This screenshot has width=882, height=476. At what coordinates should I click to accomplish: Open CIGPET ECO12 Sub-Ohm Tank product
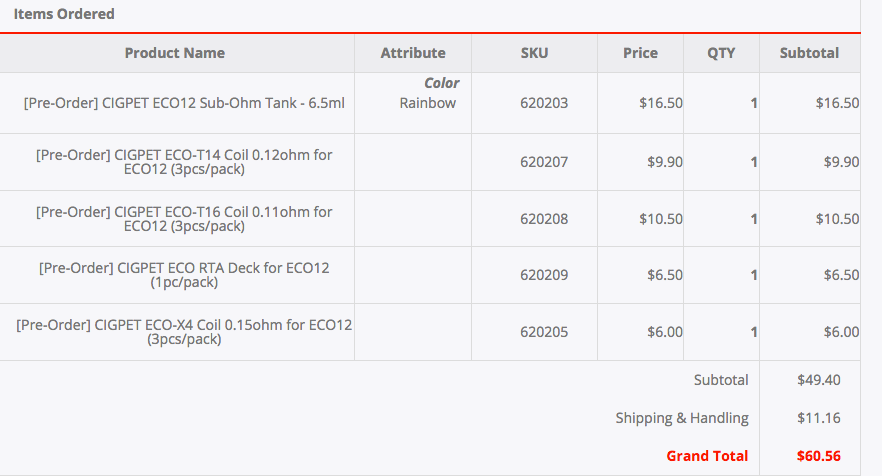click(x=184, y=102)
